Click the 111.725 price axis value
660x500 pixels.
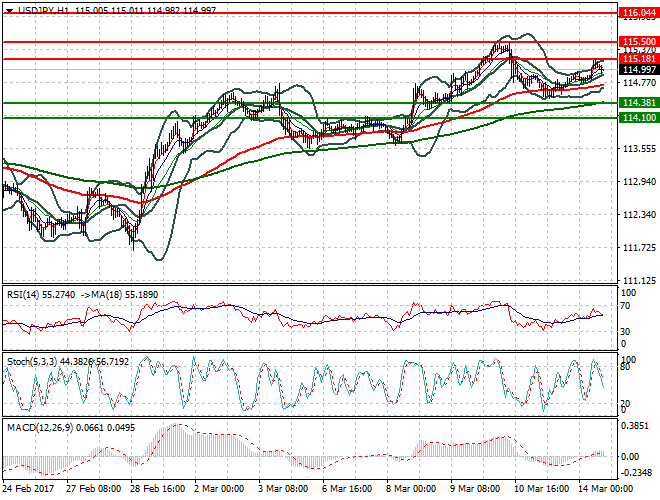tap(639, 247)
